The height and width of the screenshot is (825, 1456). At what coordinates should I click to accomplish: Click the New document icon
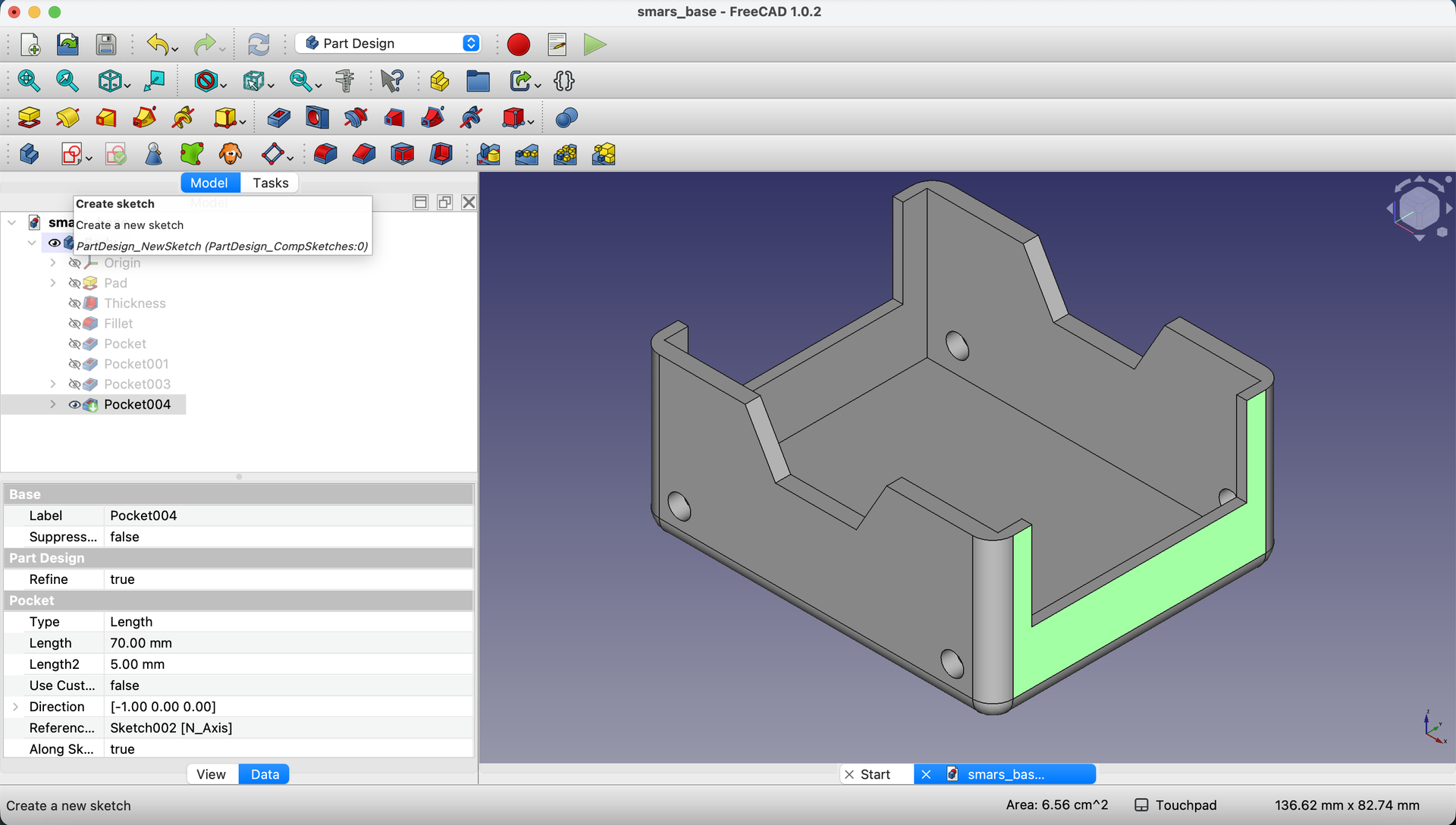[x=30, y=45]
